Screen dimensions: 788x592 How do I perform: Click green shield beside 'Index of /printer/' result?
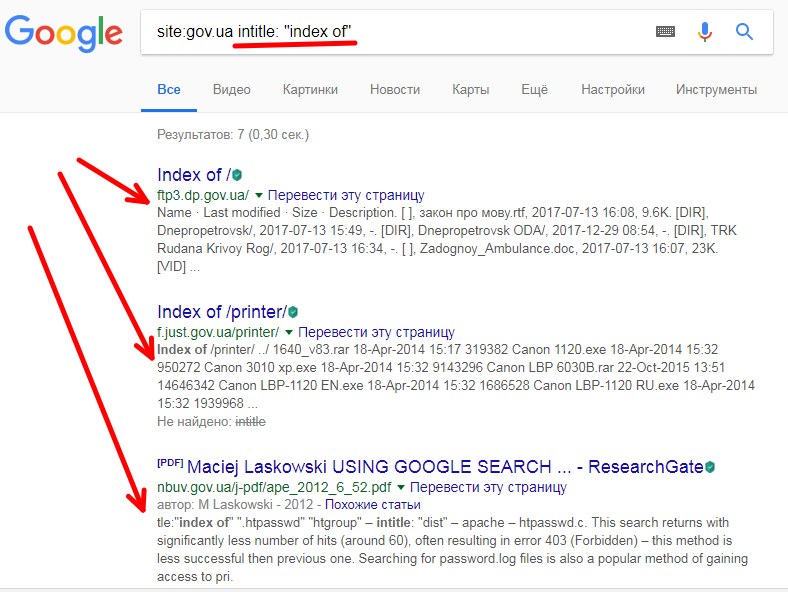tap(293, 313)
